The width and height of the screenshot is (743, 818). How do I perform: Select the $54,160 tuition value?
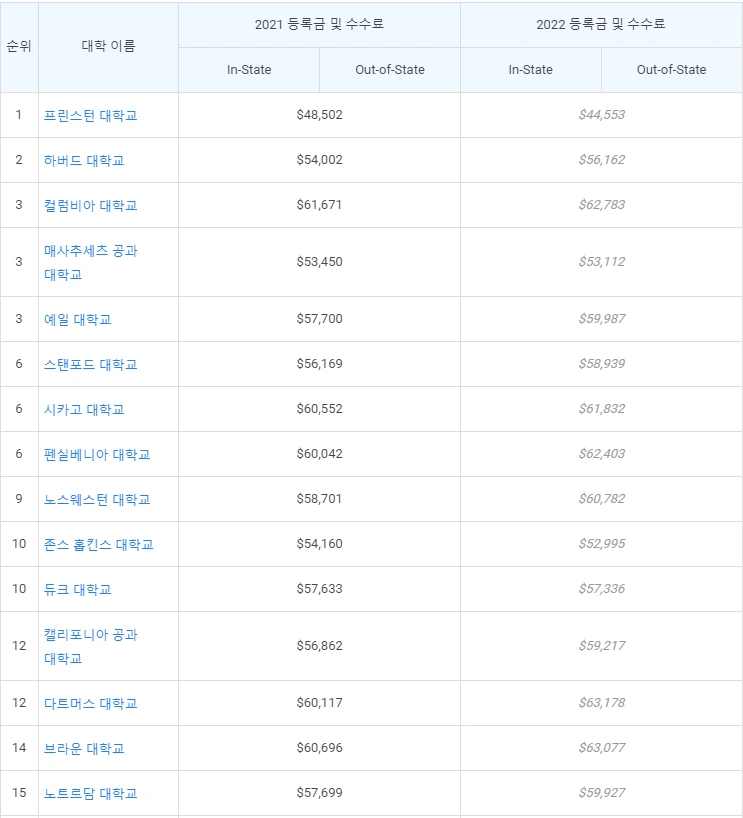pos(319,544)
